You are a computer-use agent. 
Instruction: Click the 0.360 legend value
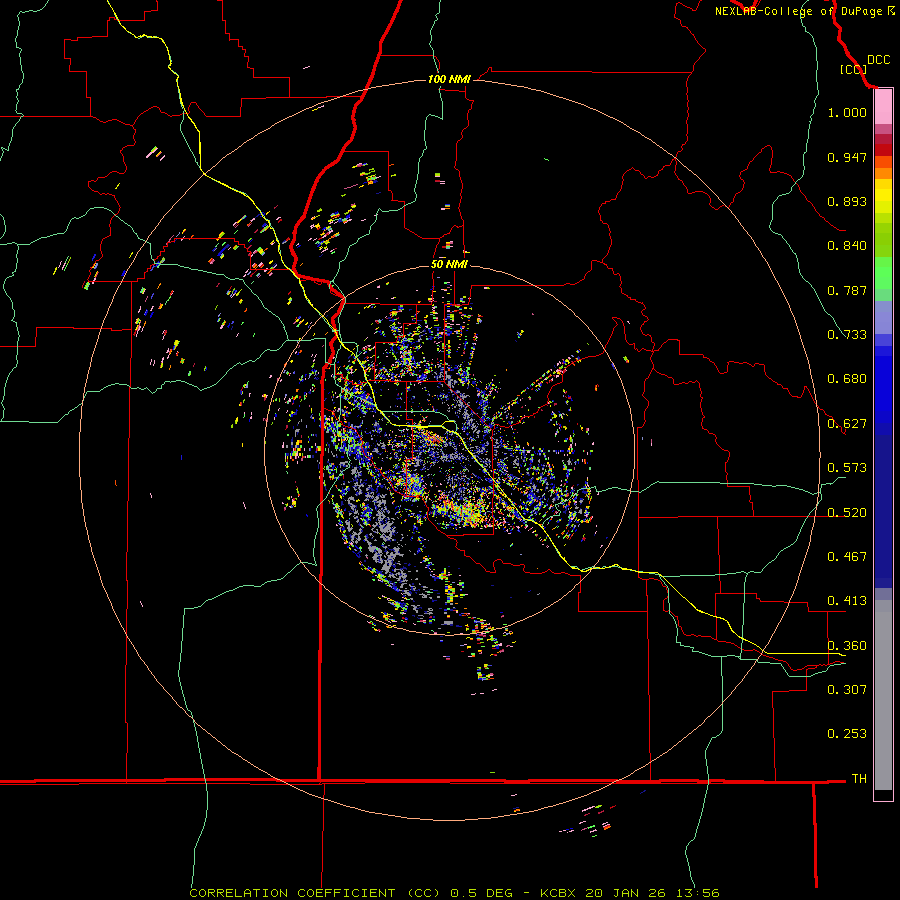pyautogui.click(x=847, y=646)
